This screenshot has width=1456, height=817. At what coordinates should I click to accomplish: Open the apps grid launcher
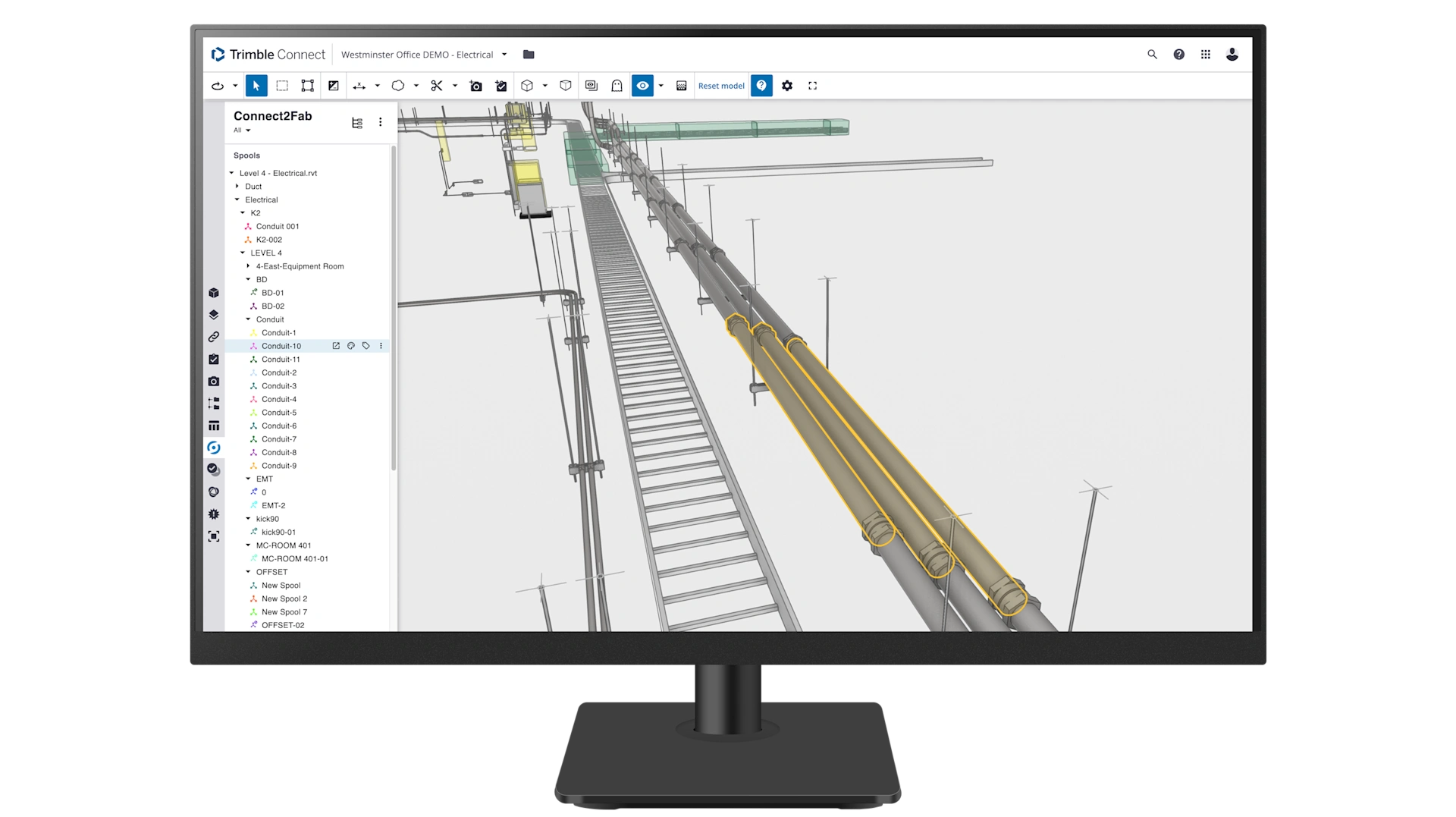(x=1206, y=55)
